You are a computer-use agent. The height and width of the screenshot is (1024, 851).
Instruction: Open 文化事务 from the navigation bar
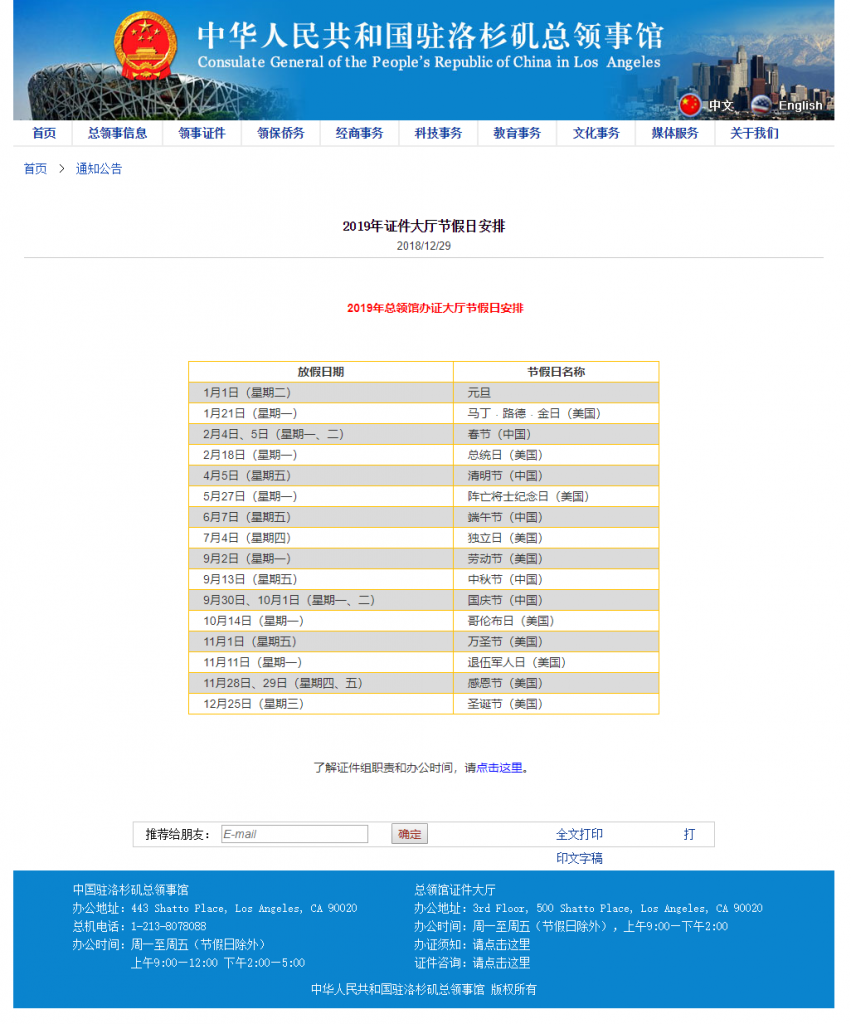coord(596,134)
